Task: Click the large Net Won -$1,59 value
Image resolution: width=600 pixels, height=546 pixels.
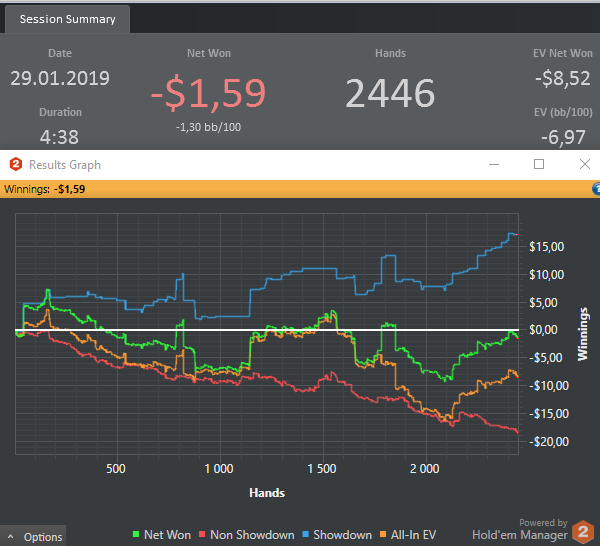Action: 208,93
